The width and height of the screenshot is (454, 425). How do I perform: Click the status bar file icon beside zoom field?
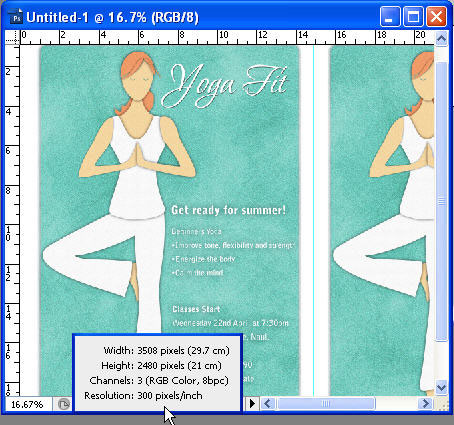[x=63, y=404]
